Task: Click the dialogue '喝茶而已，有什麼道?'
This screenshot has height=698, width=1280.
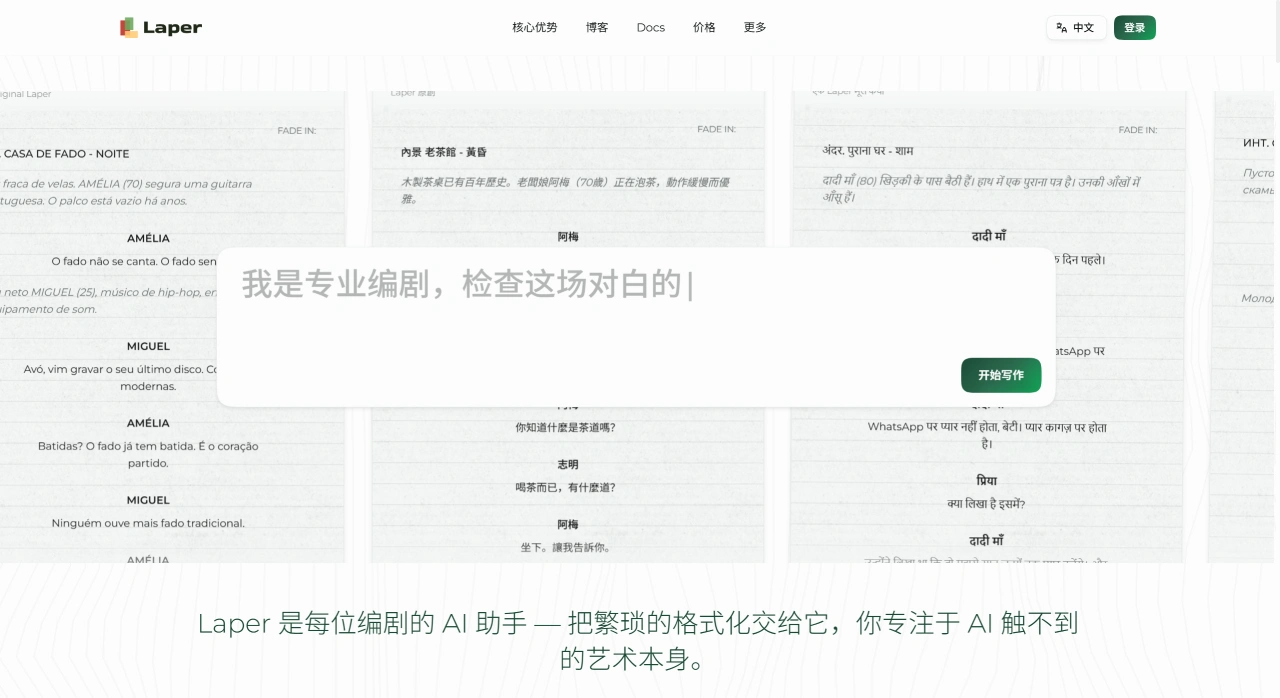Action: tap(565, 487)
